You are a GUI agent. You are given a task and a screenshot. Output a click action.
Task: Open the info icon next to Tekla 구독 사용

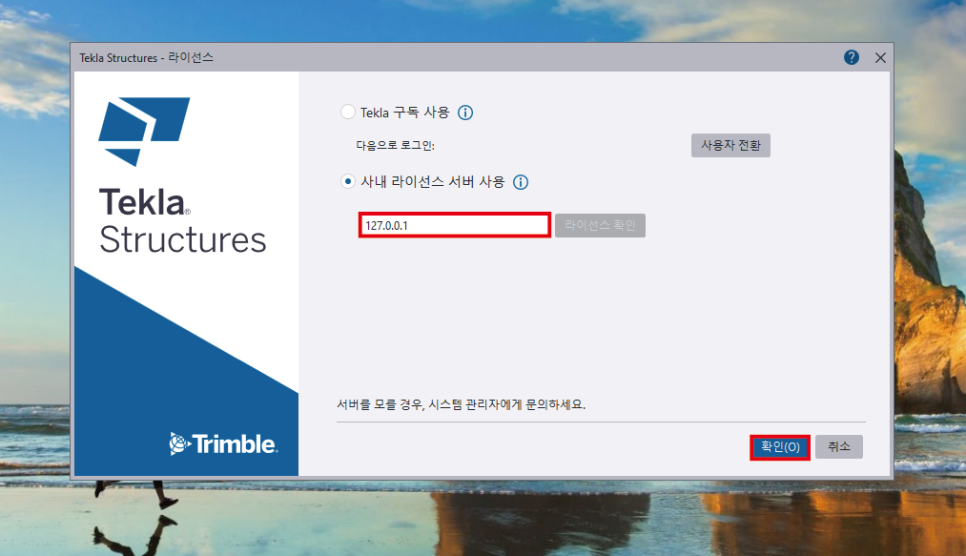click(465, 112)
